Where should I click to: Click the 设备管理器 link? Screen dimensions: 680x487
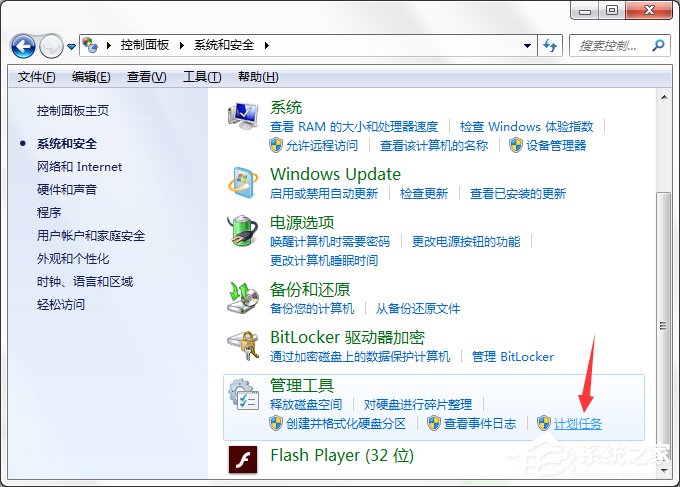pos(556,145)
